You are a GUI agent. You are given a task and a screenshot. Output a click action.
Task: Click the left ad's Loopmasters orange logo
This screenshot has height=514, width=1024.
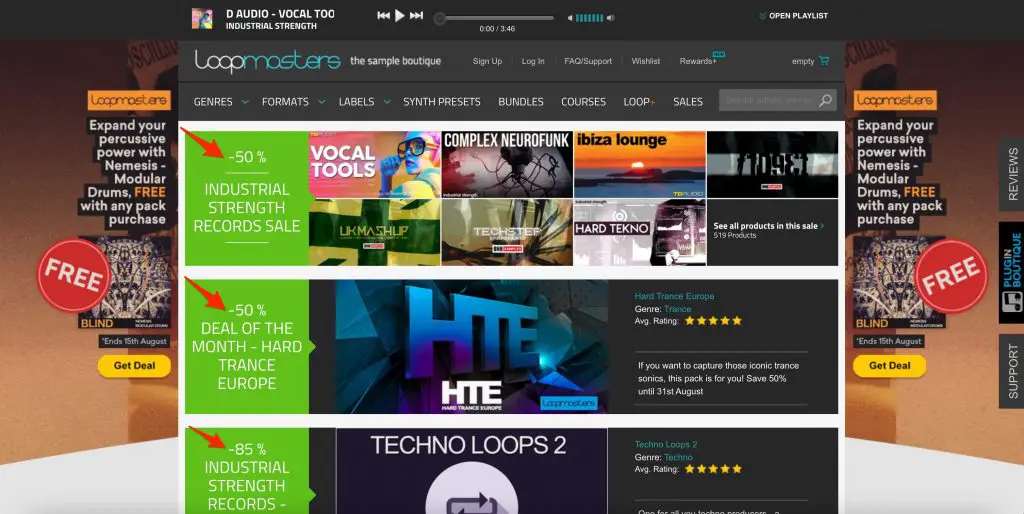(129, 101)
